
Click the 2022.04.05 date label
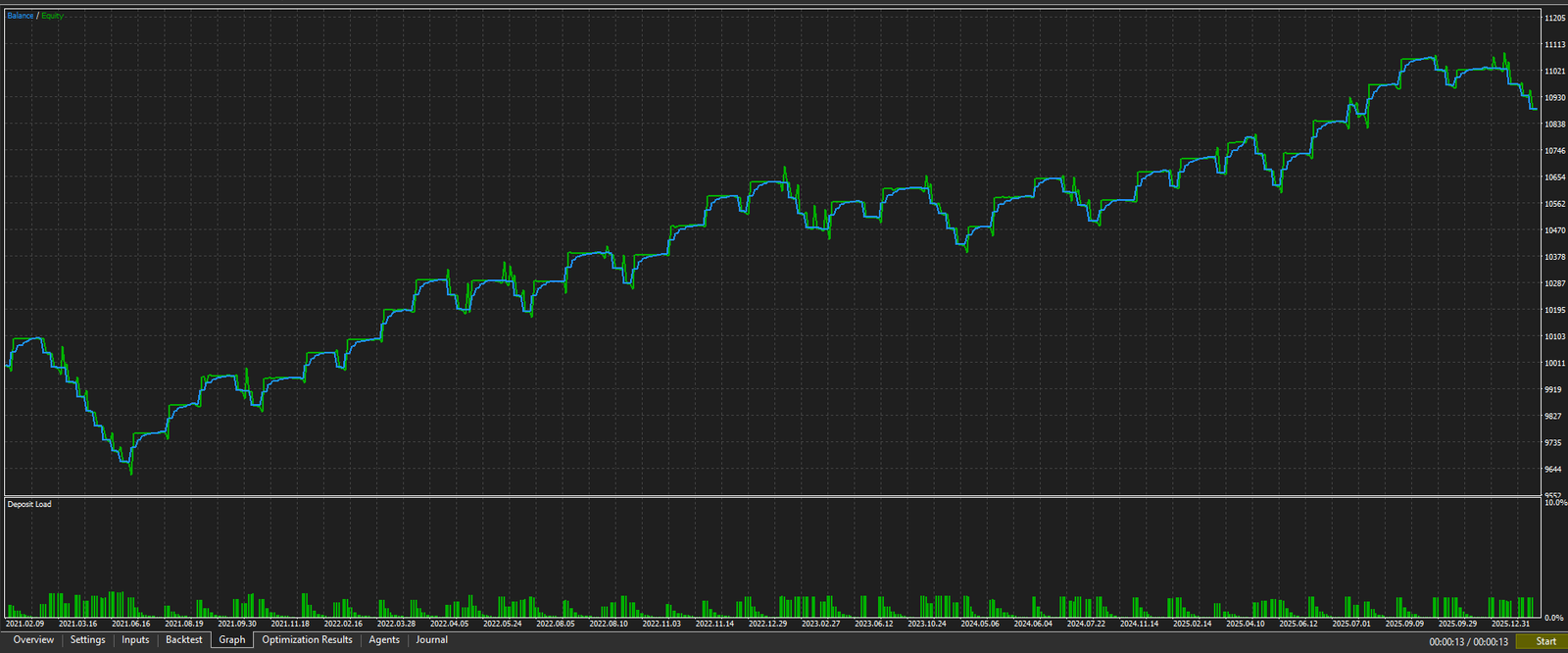tap(449, 624)
